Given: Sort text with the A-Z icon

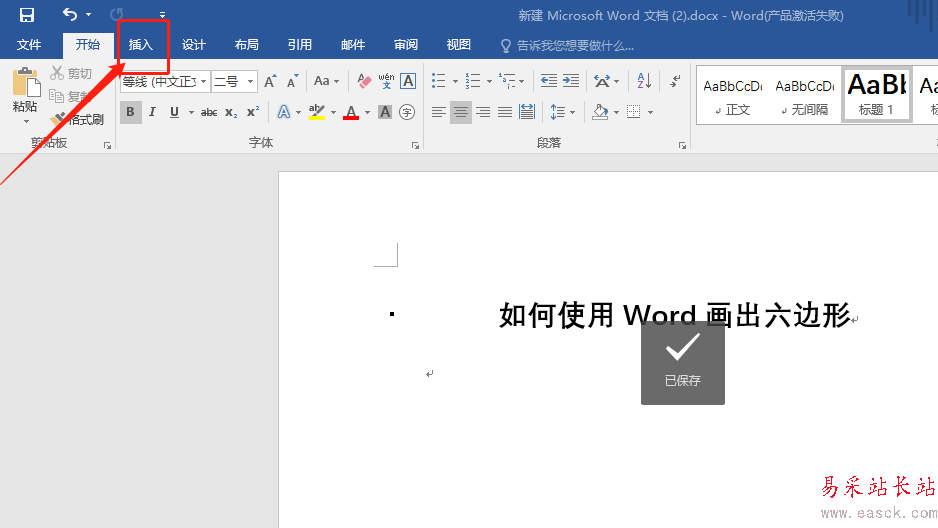Looking at the screenshot, I should pos(644,81).
